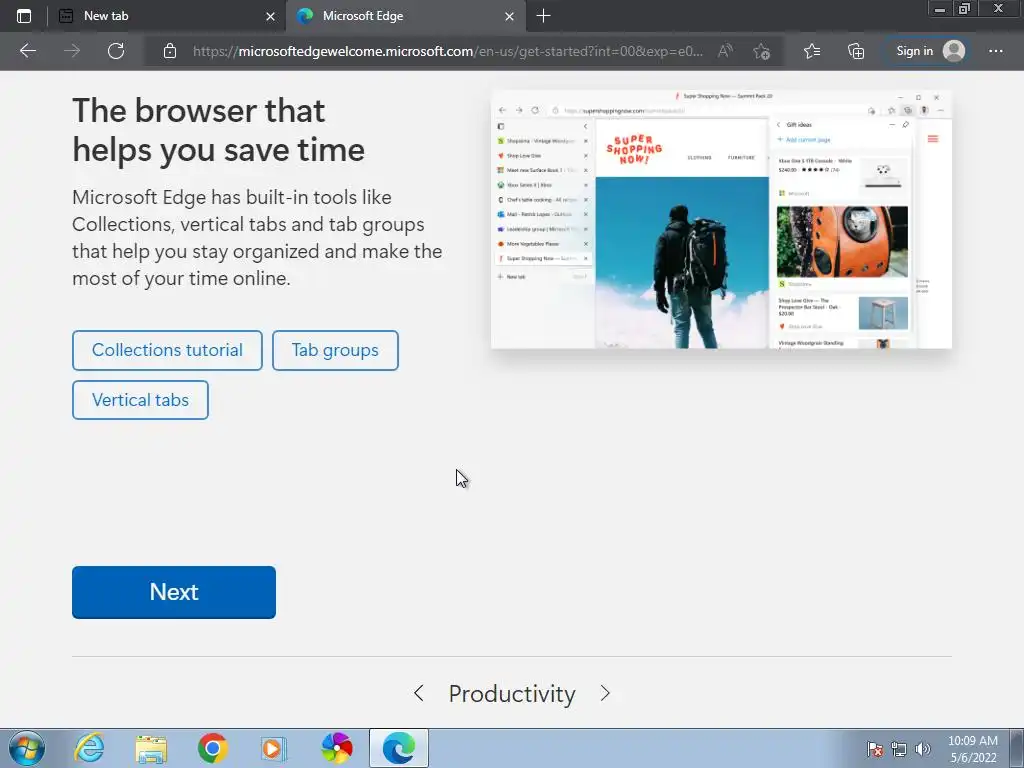Show desktop via taskbar edge button
This screenshot has height=768, width=1024.
(1017, 748)
